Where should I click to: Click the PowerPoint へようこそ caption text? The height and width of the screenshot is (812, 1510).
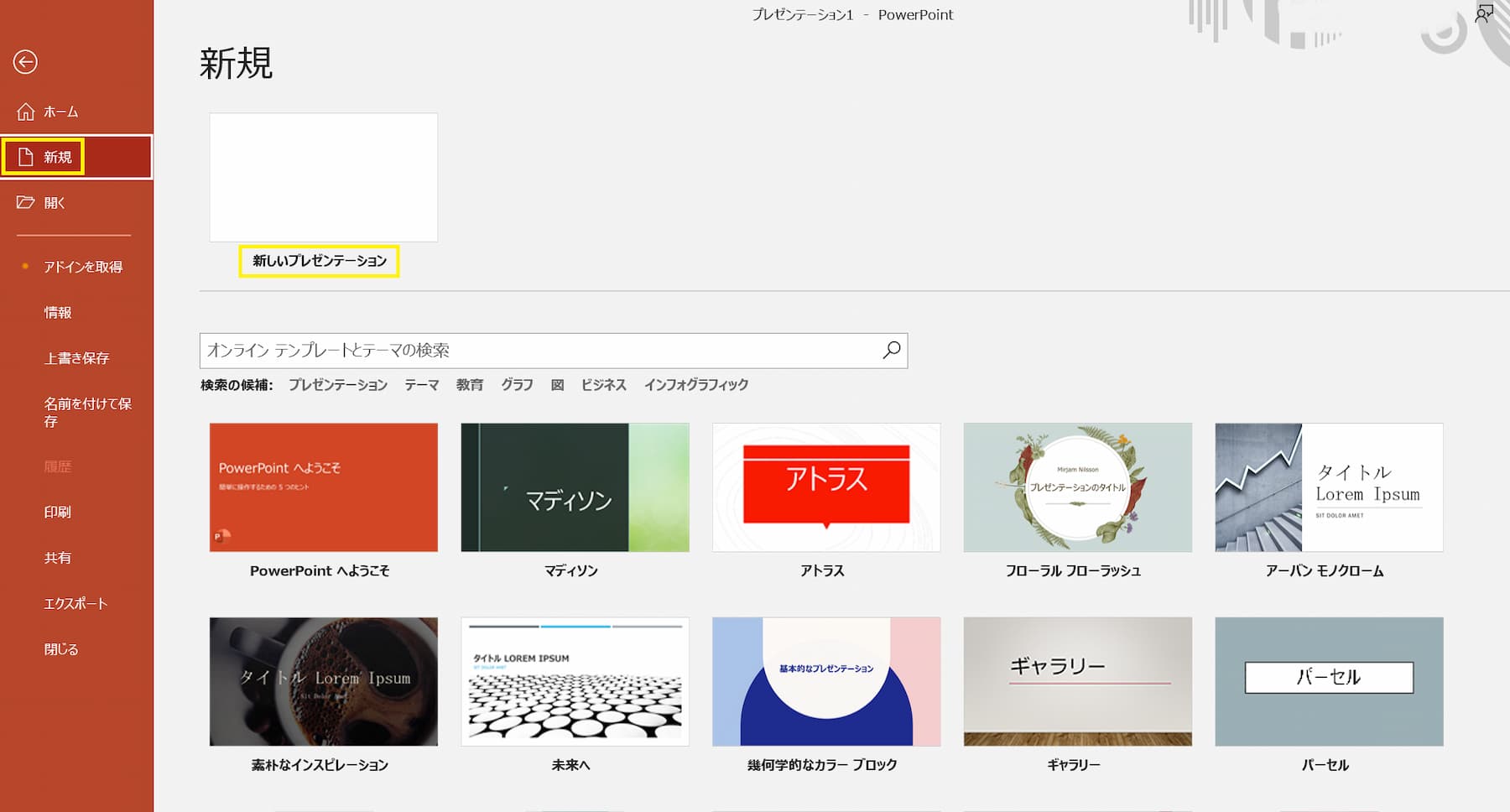pyautogui.click(x=320, y=570)
